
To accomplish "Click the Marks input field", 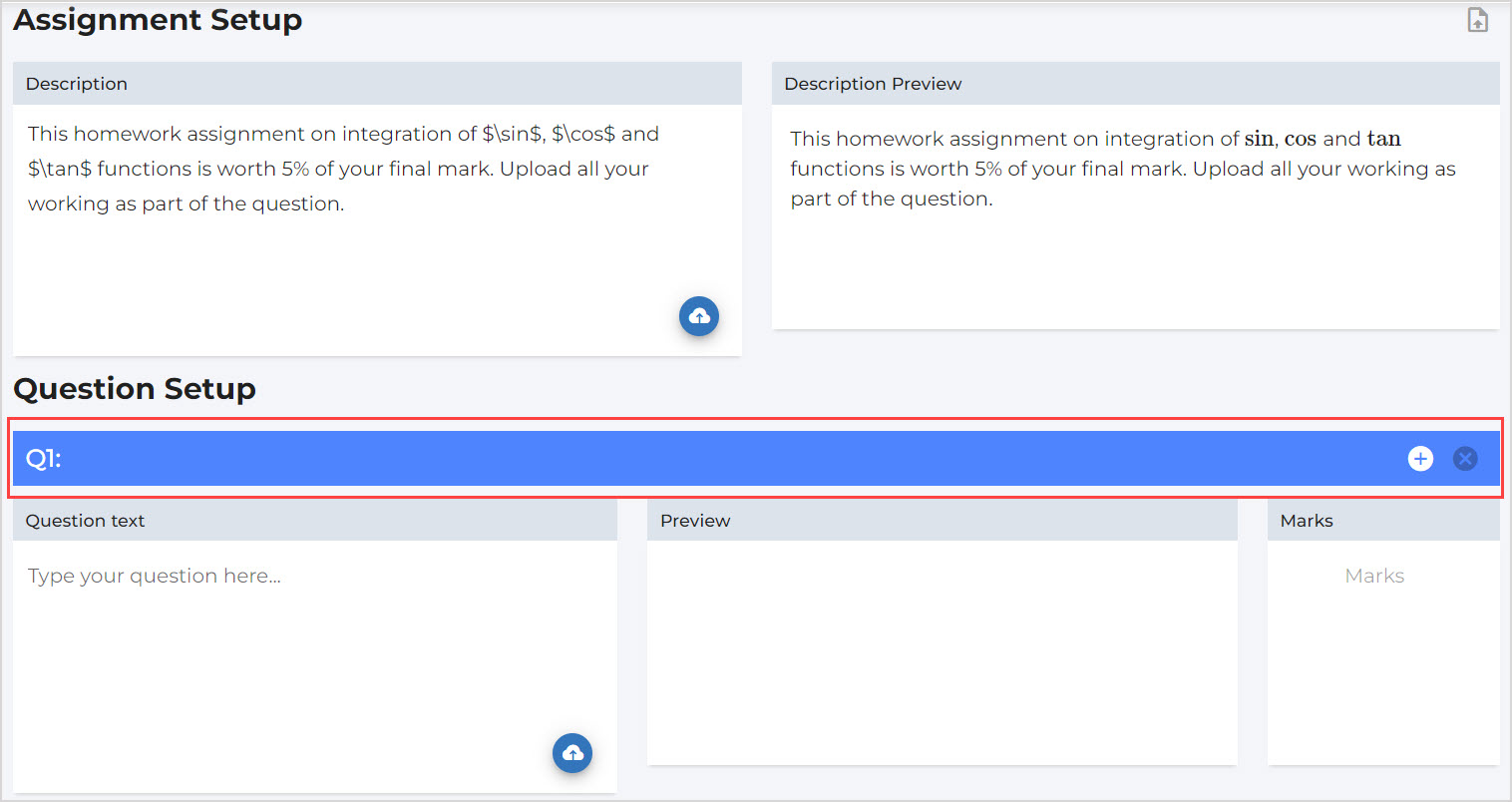I will point(1374,576).
